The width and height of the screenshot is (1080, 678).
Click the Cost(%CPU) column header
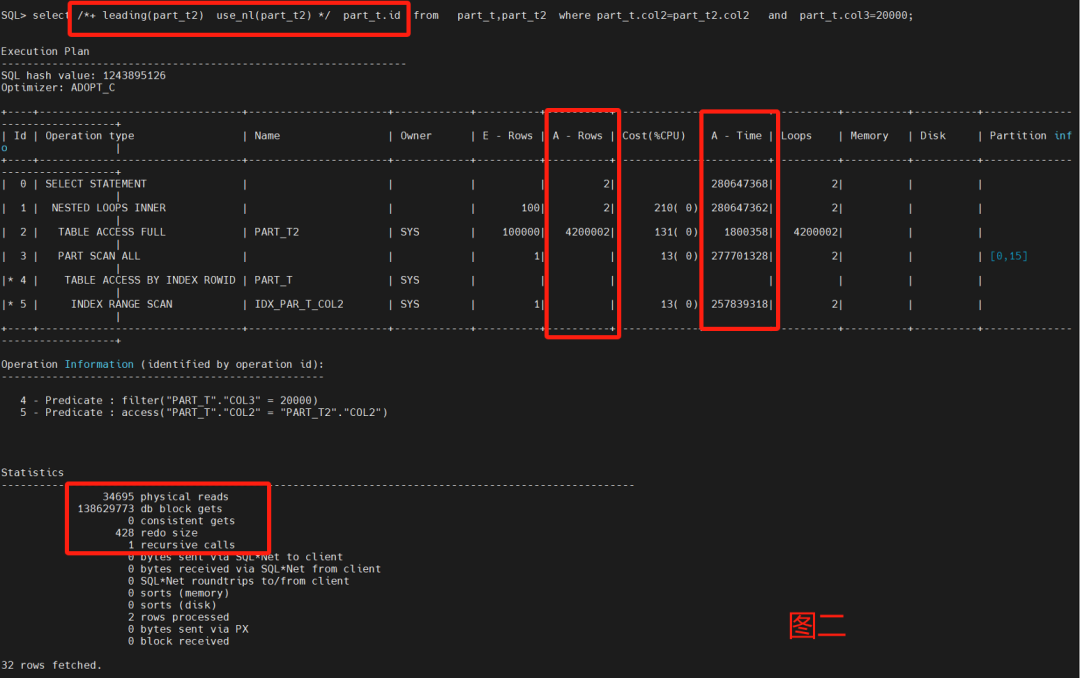pyautogui.click(x=654, y=136)
